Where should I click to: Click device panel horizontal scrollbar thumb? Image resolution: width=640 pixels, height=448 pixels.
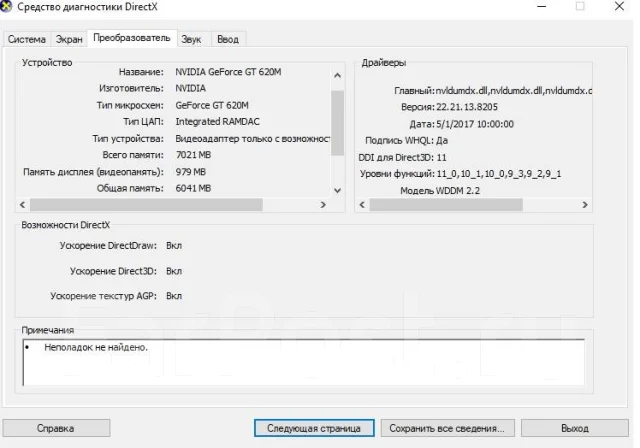146,204
